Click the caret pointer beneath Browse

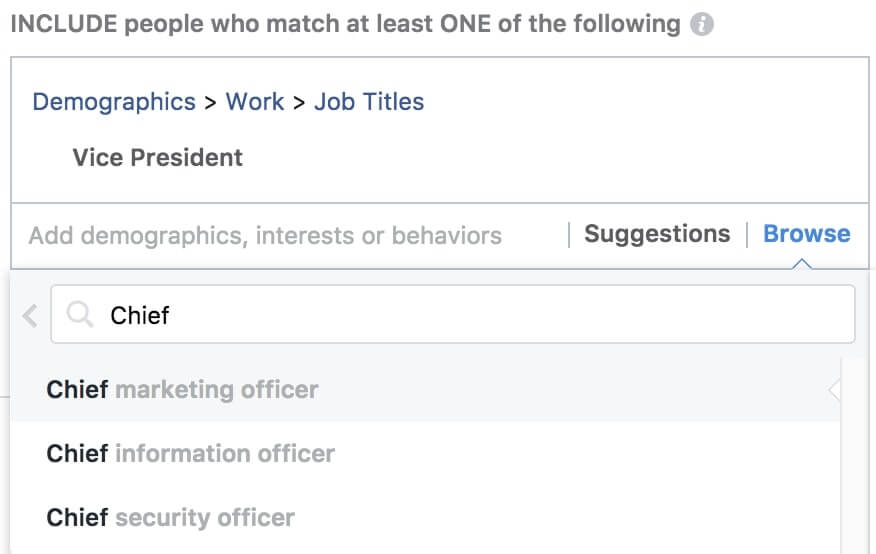pos(802,264)
